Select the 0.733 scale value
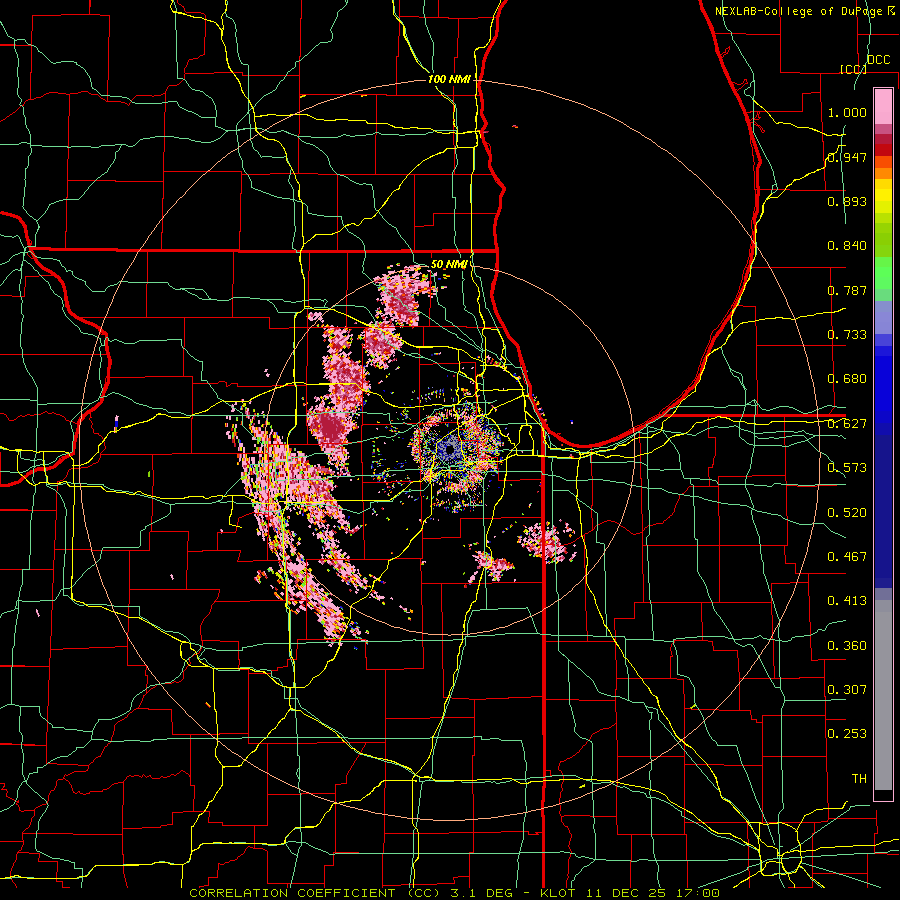This screenshot has width=900, height=900. pos(847,335)
